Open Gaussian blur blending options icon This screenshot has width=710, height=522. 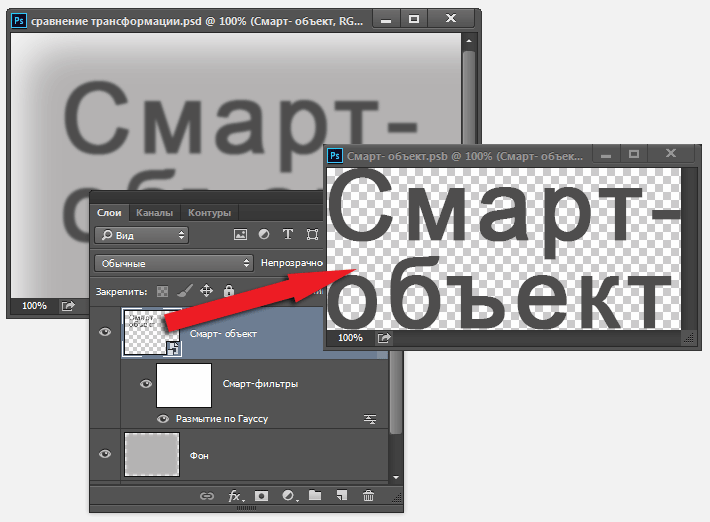pyautogui.click(x=370, y=419)
